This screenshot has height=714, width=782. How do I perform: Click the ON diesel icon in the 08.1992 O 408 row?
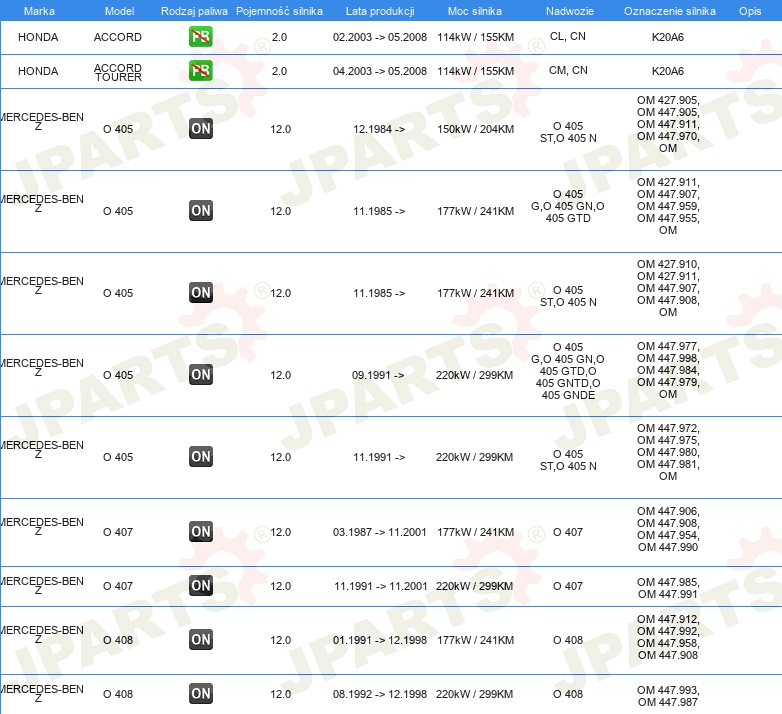click(x=201, y=693)
